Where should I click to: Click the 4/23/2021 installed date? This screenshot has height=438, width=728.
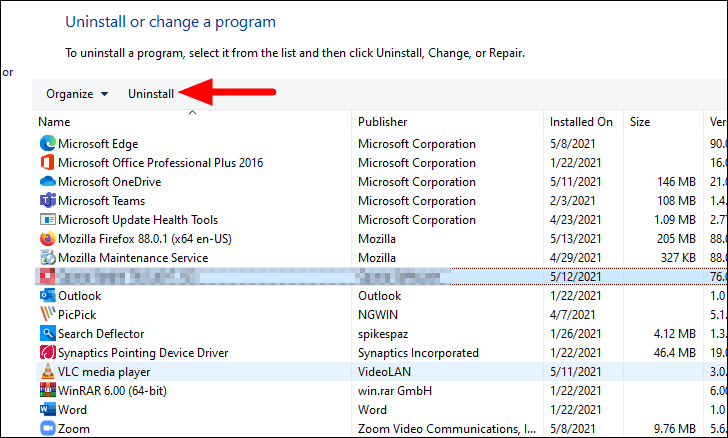tap(575, 220)
